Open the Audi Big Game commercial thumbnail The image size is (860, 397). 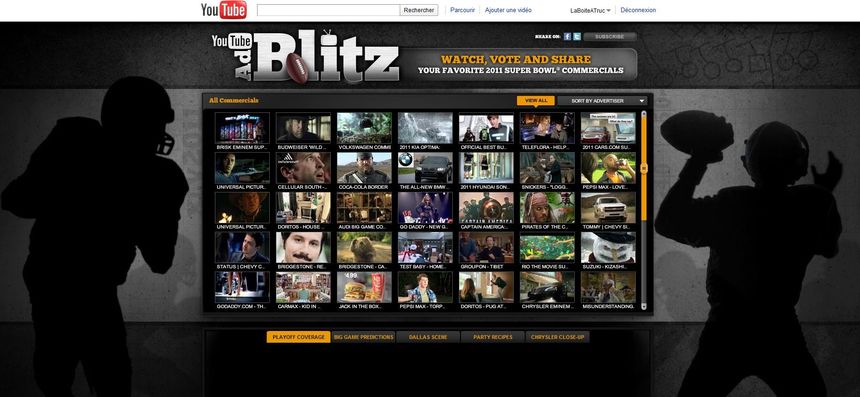click(364, 207)
